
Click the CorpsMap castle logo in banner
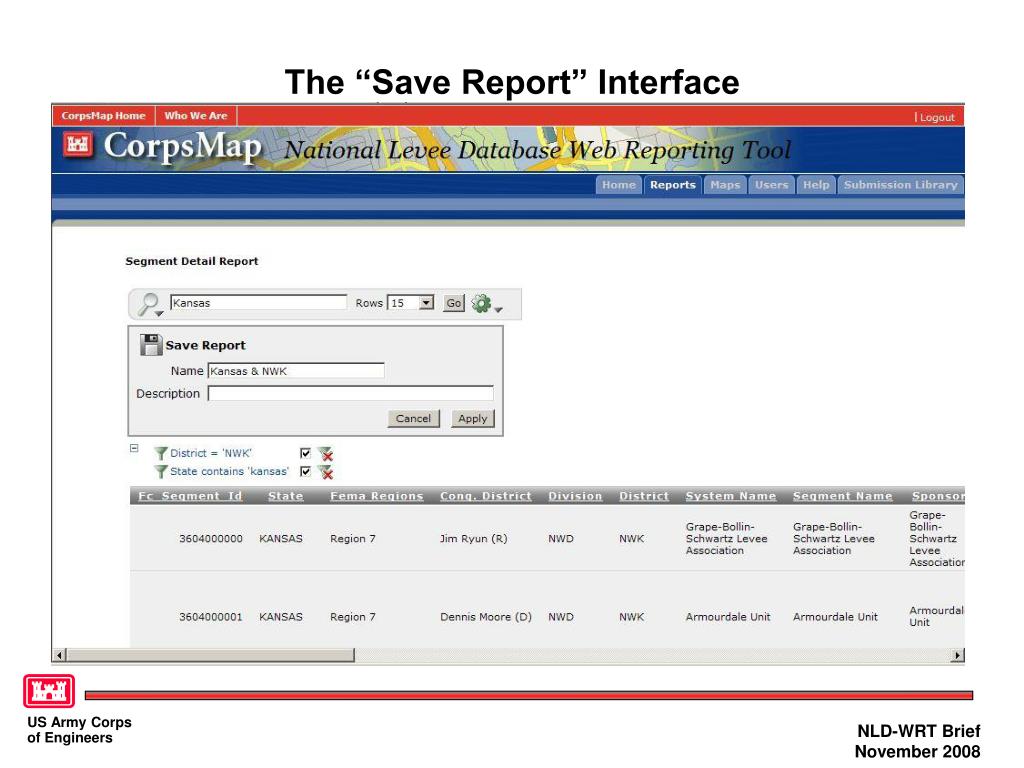[x=78, y=145]
